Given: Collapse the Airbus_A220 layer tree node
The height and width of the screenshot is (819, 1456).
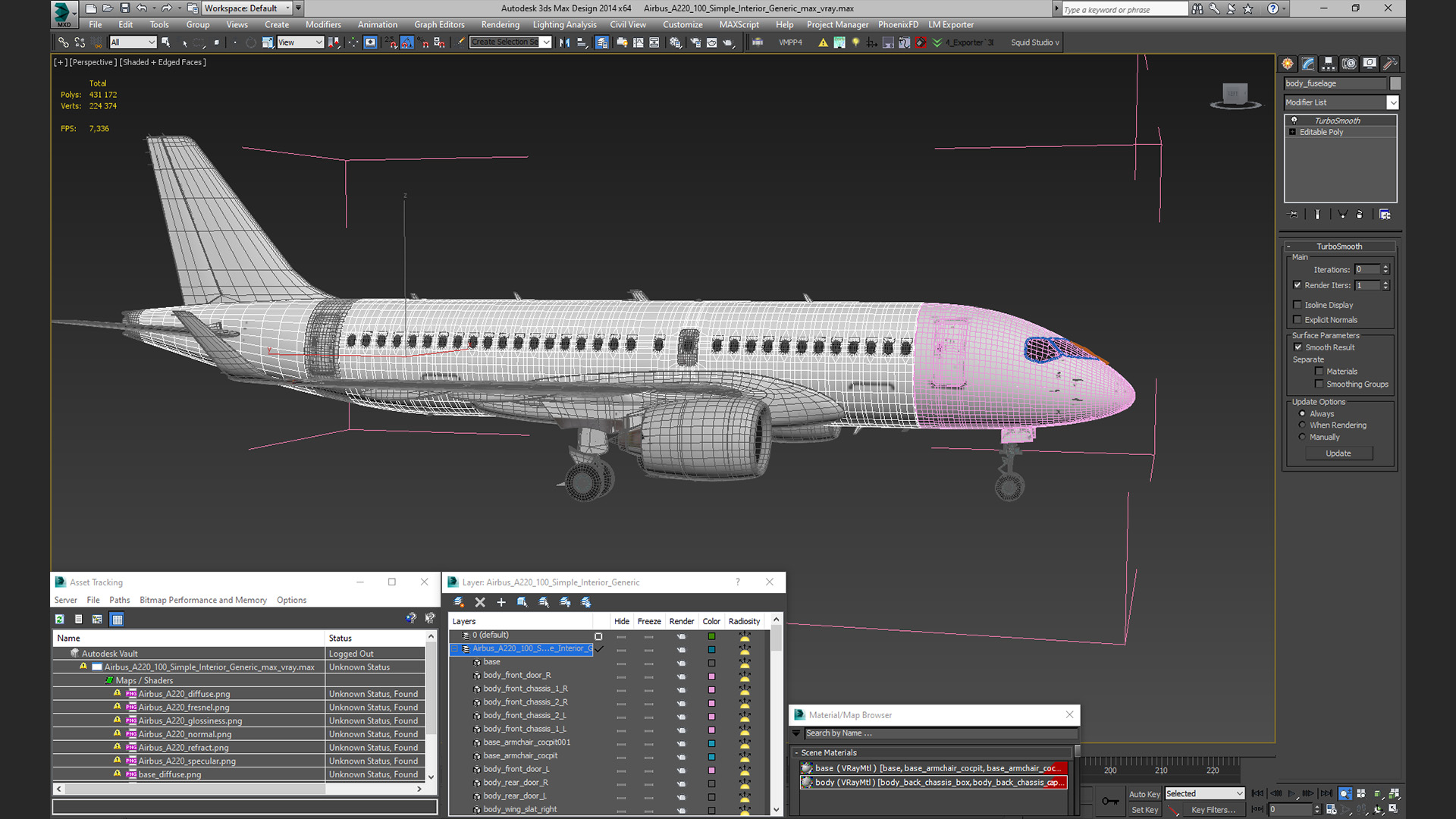Looking at the screenshot, I should pos(456,649).
